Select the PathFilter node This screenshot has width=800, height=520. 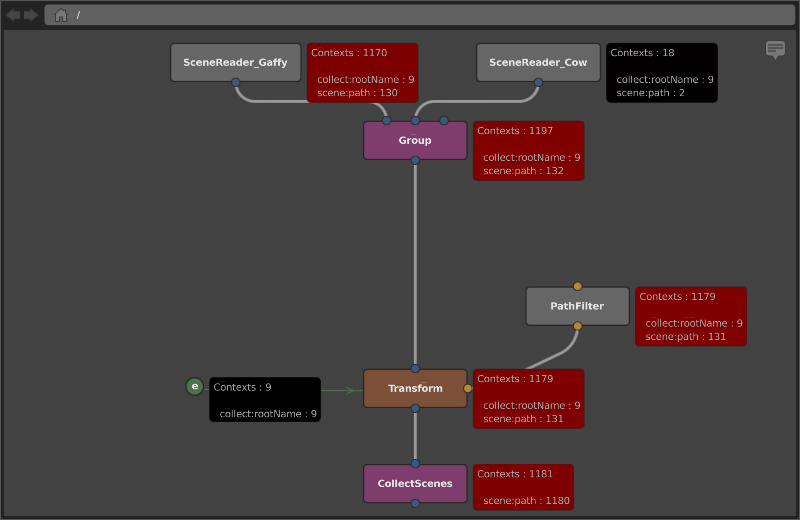577,306
